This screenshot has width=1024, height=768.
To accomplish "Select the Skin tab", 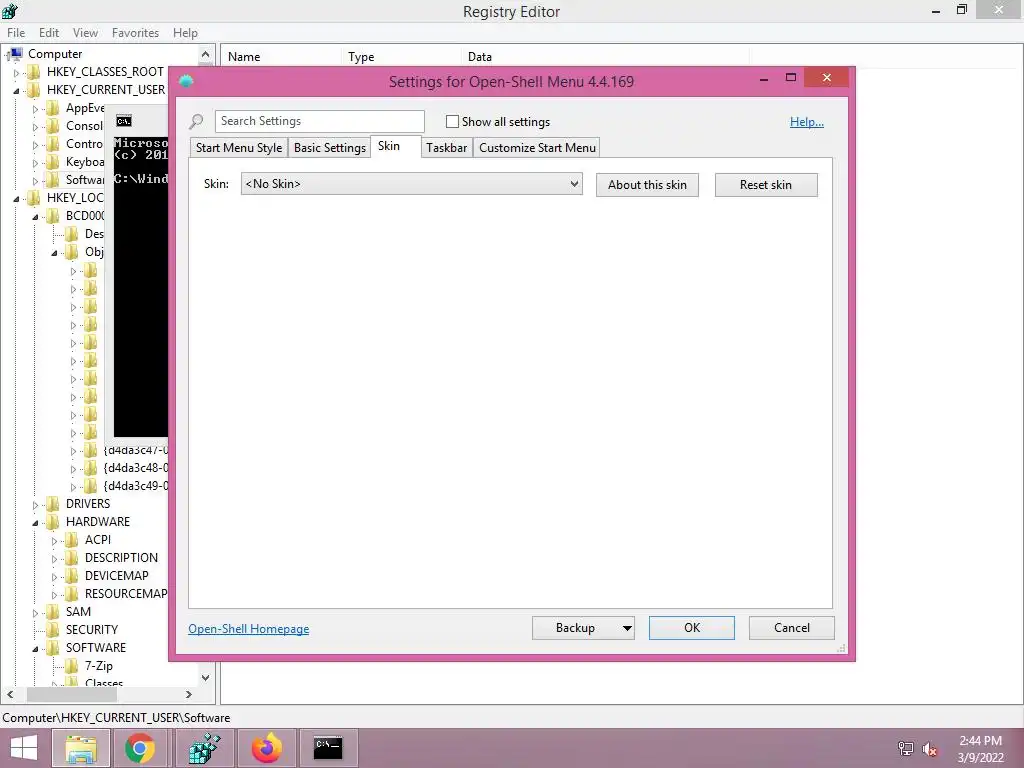I will click(396, 146).
